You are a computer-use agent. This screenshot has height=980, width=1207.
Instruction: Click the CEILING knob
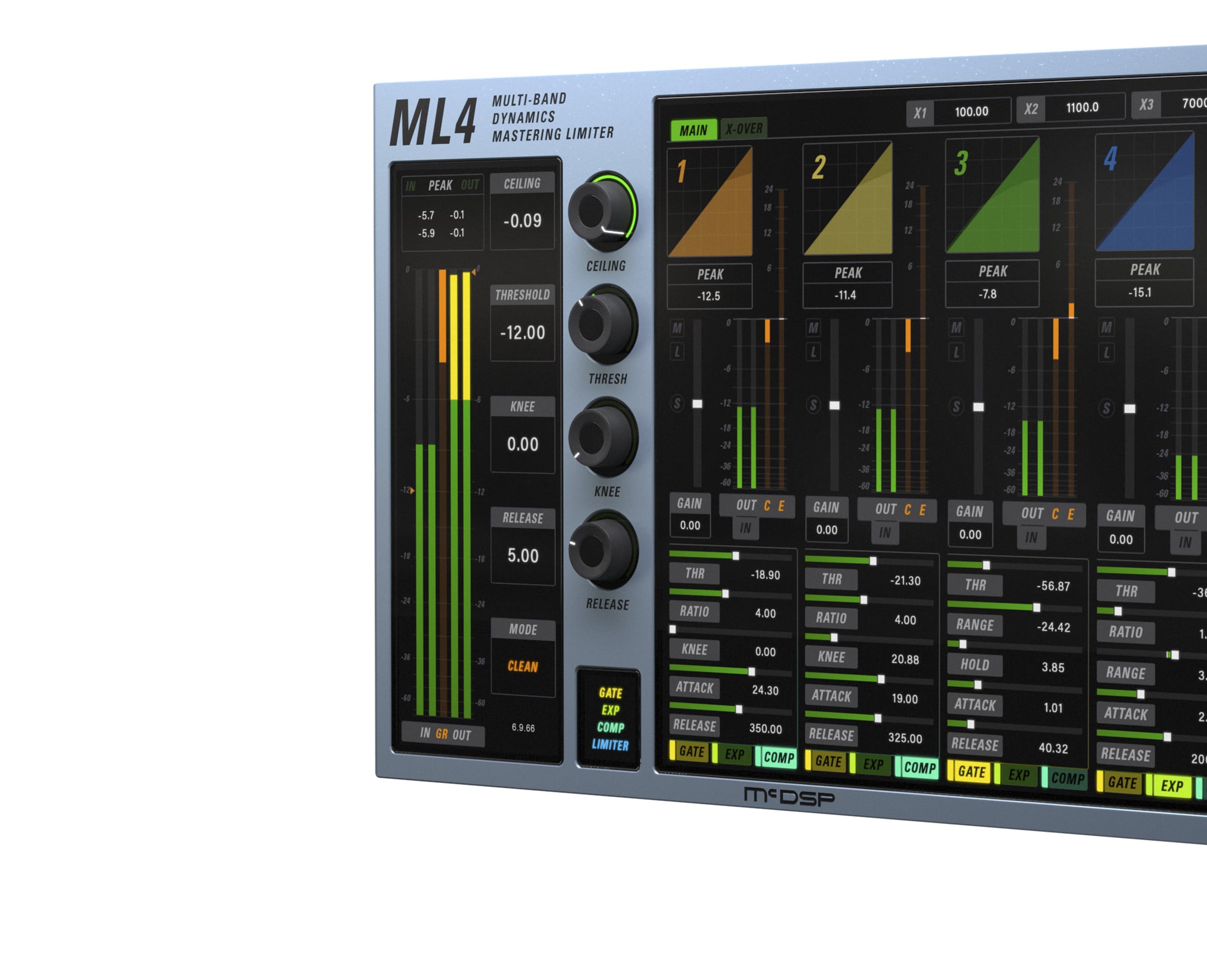tap(602, 212)
